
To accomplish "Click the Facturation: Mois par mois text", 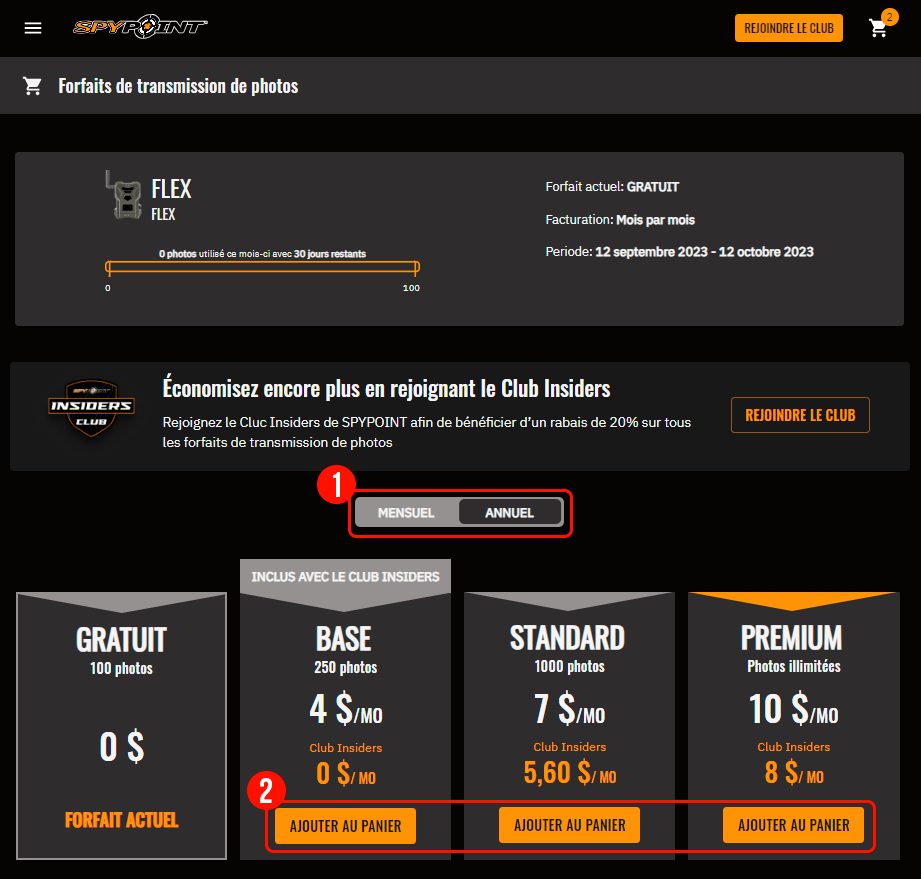I will point(620,220).
